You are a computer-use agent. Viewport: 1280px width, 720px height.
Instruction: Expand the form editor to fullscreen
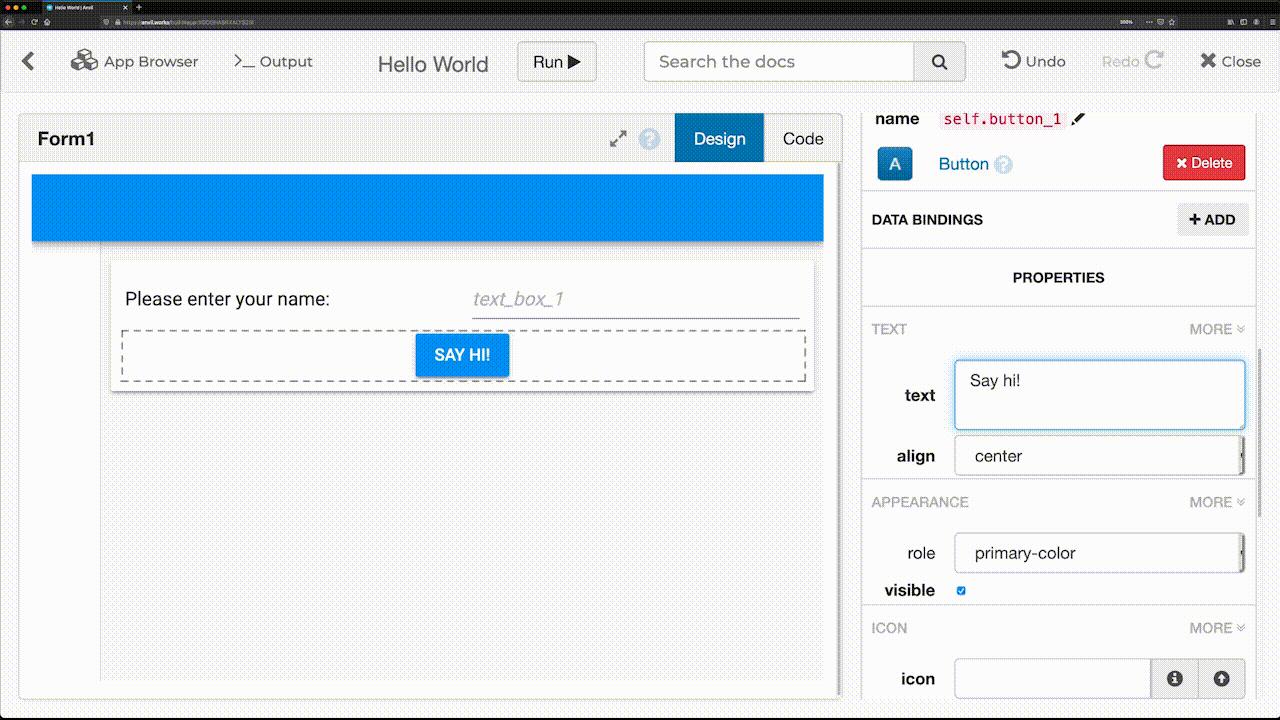(x=618, y=139)
